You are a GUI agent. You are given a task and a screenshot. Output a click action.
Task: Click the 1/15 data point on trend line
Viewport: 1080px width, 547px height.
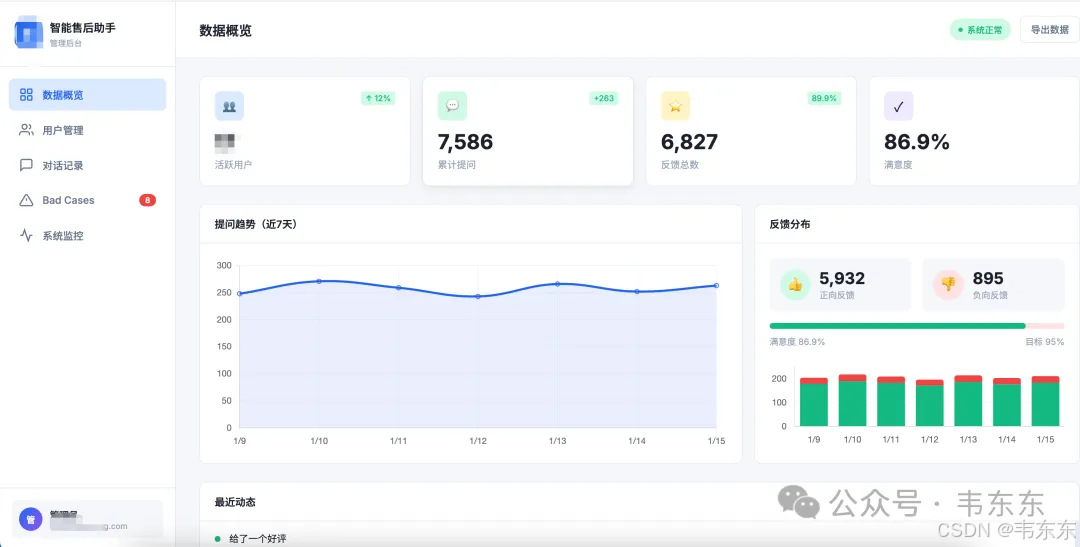click(716, 285)
